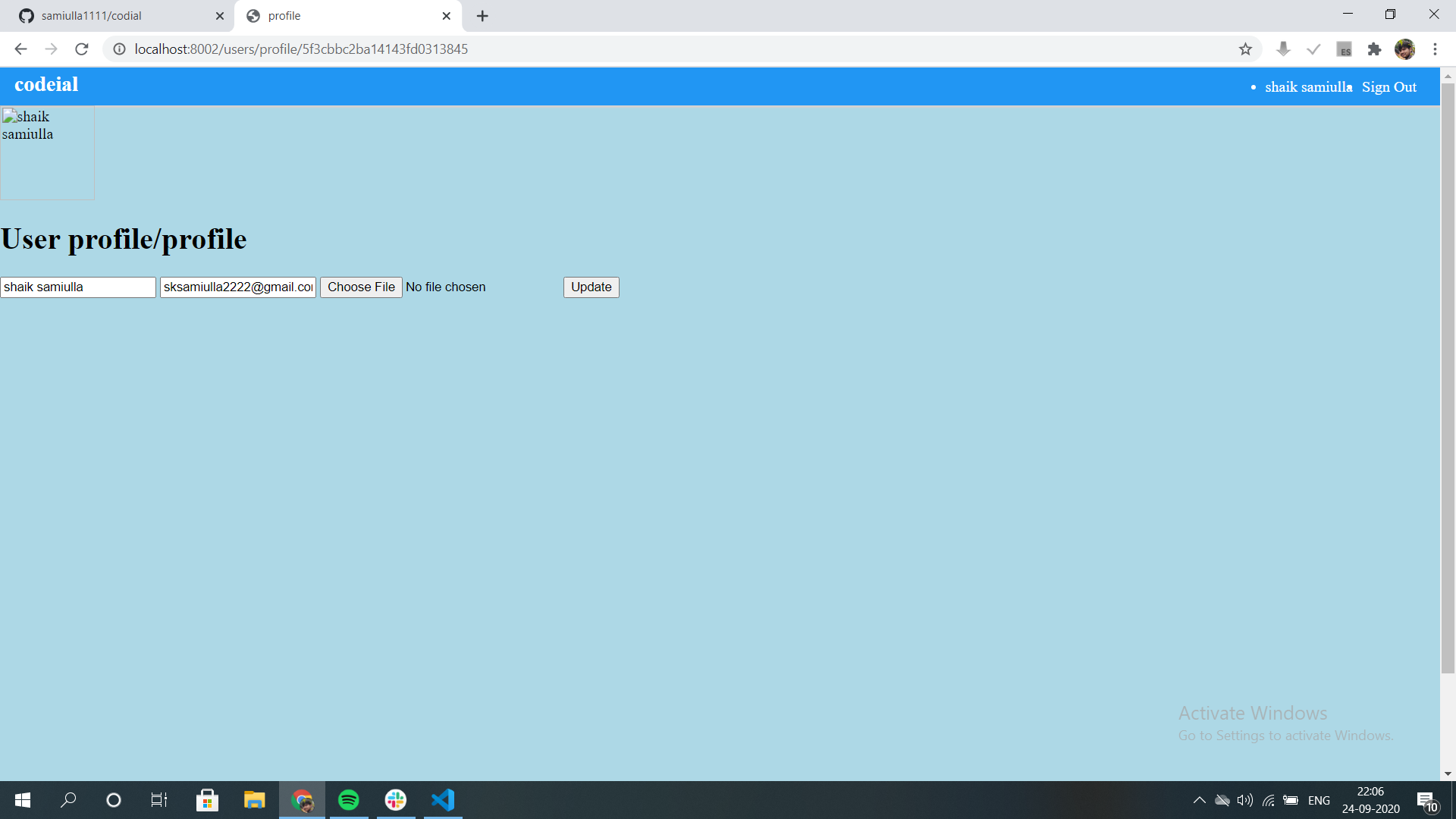Open Slack from taskbar
1456x819 pixels.
(396, 800)
